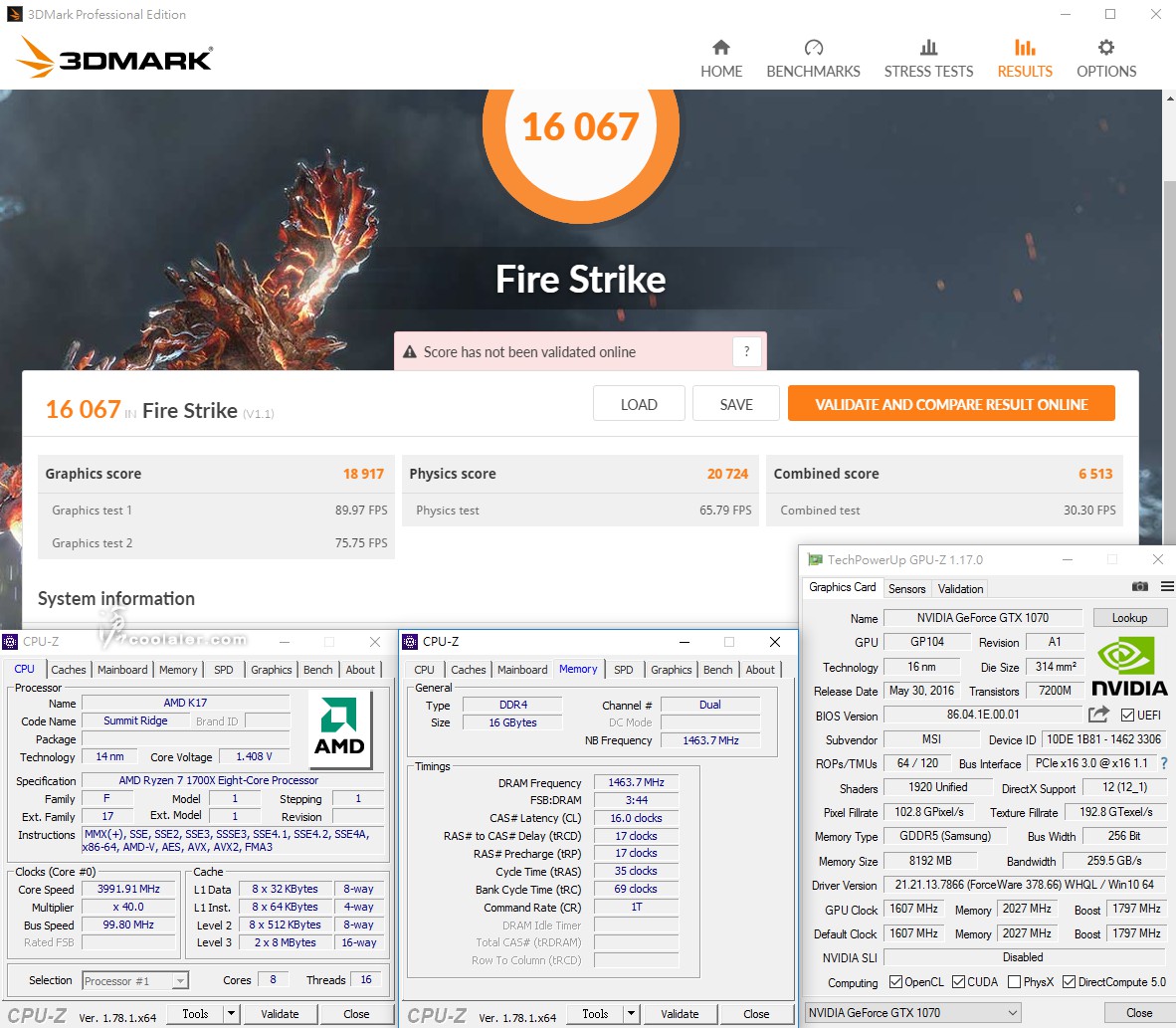Go to 3DMark Home icon
This screenshot has width=1176, height=1028.
click(x=720, y=48)
